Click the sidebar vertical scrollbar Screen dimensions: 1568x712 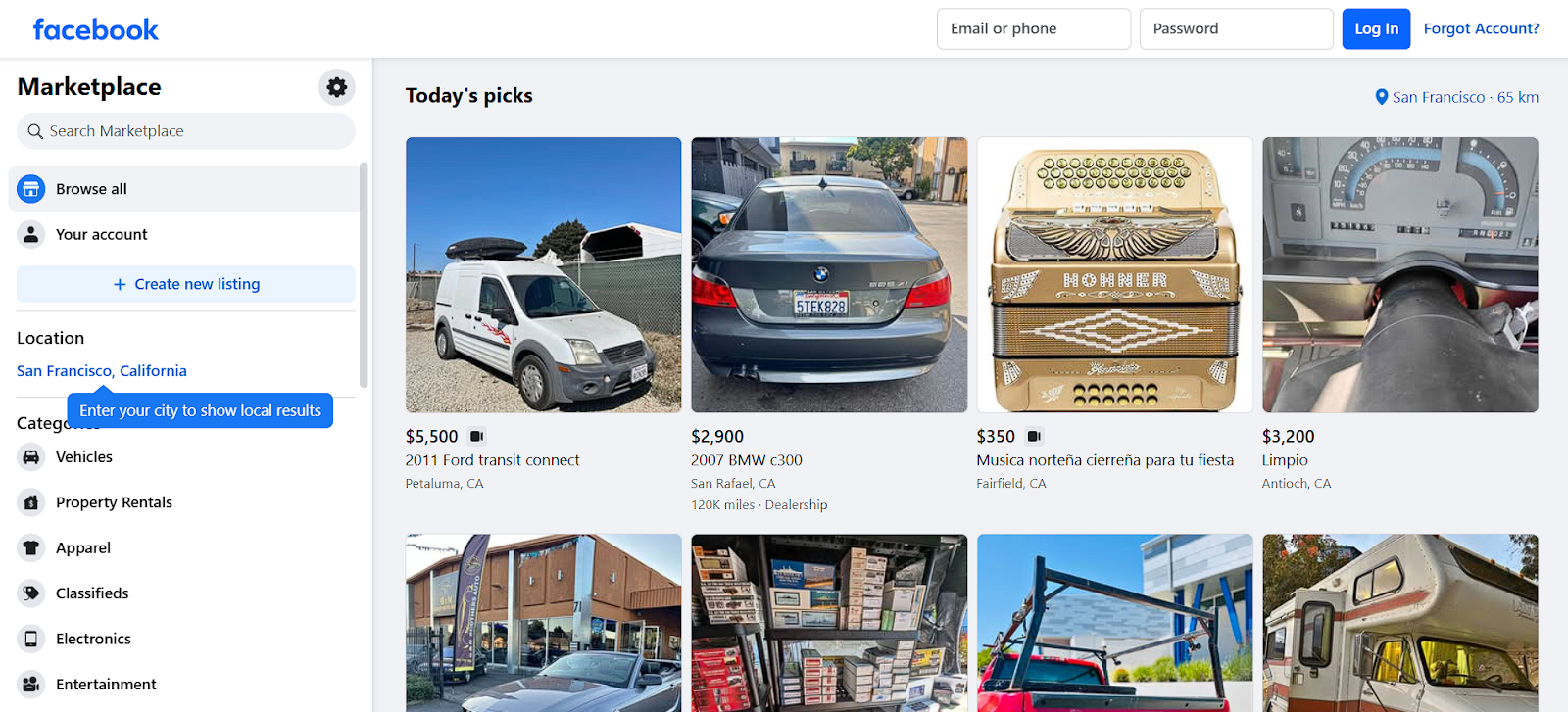tap(364, 275)
